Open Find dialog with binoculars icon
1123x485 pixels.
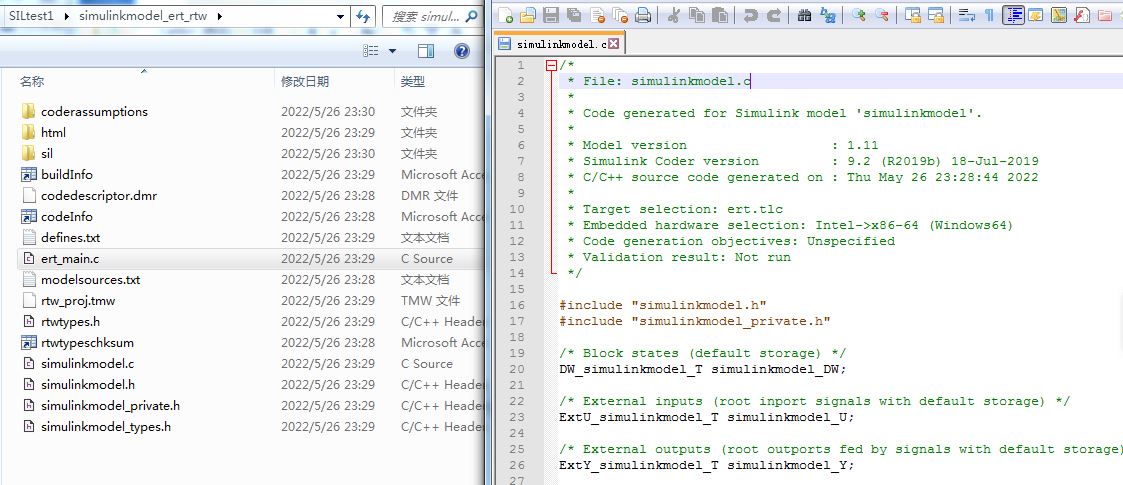[804, 14]
